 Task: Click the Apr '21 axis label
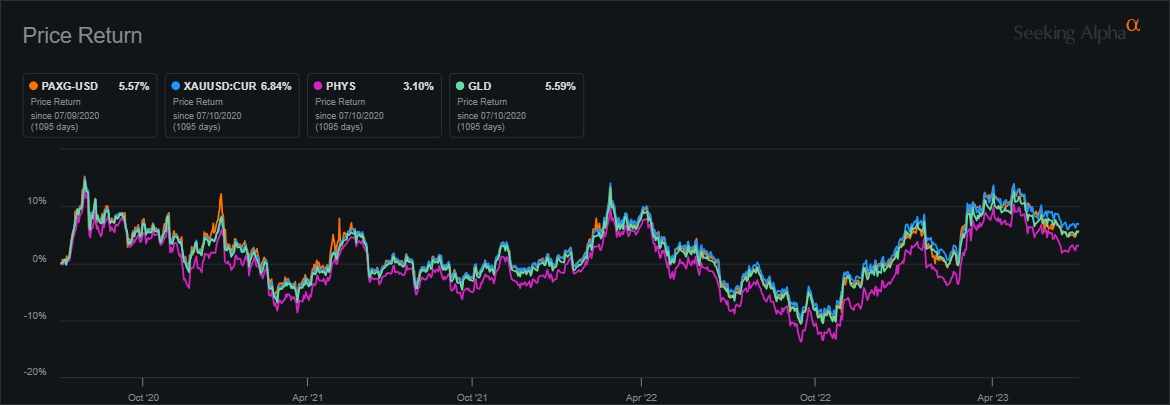[x=307, y=398]
